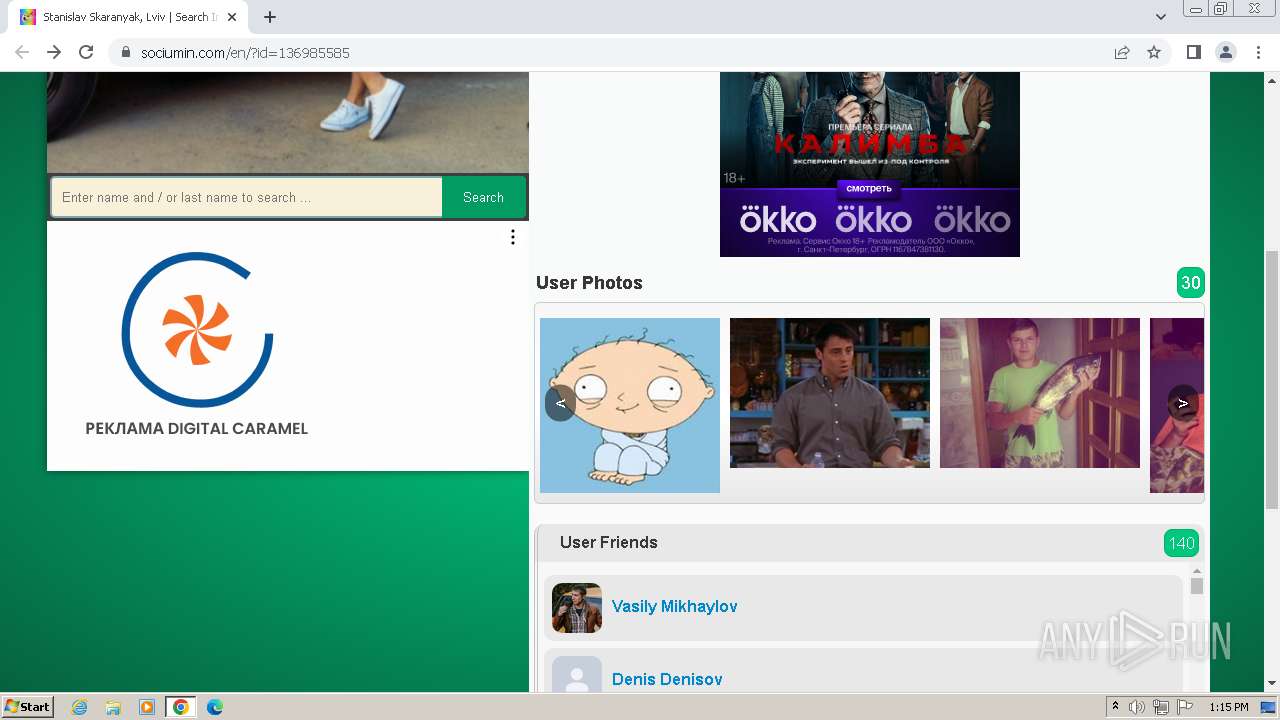Close the Stanislav Skaranyak tab
This screenshot has width=1280, height=720.
pos(232,17)
